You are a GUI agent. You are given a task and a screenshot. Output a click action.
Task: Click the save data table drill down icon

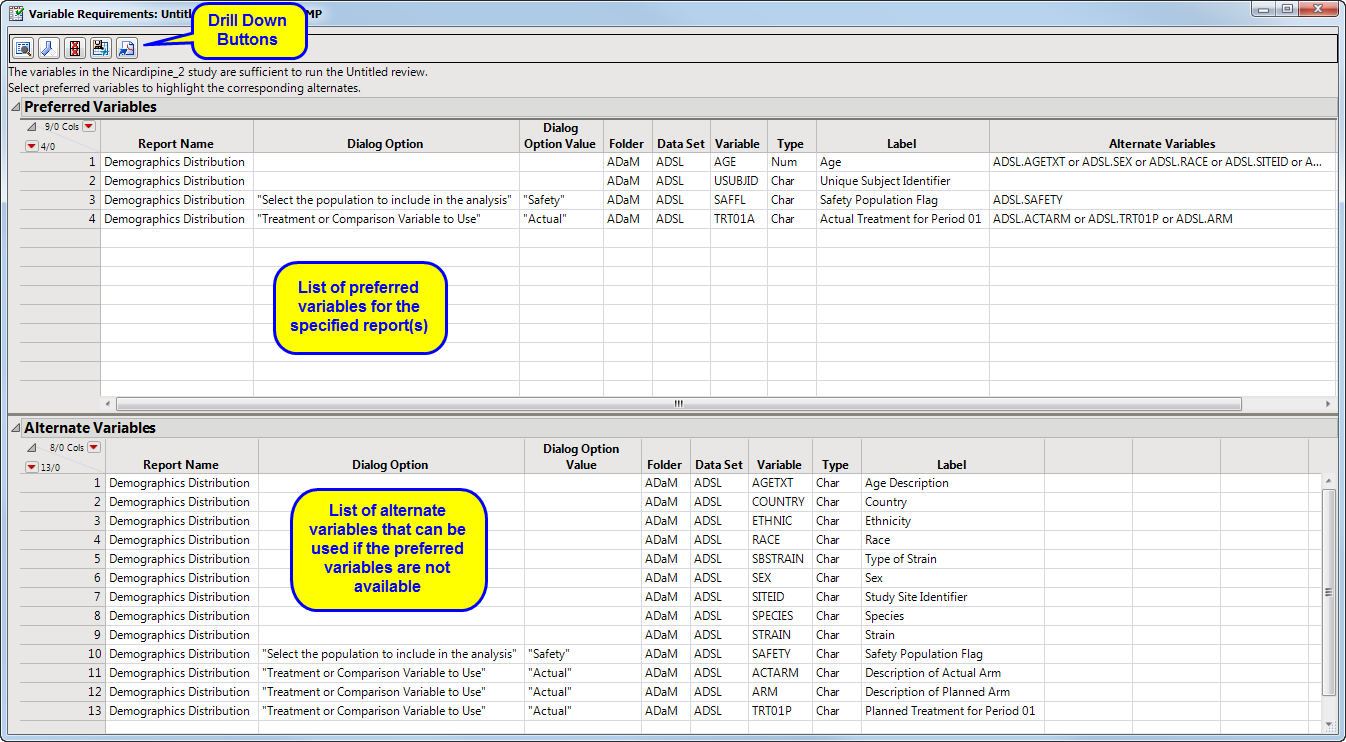[x=100, y=47]
